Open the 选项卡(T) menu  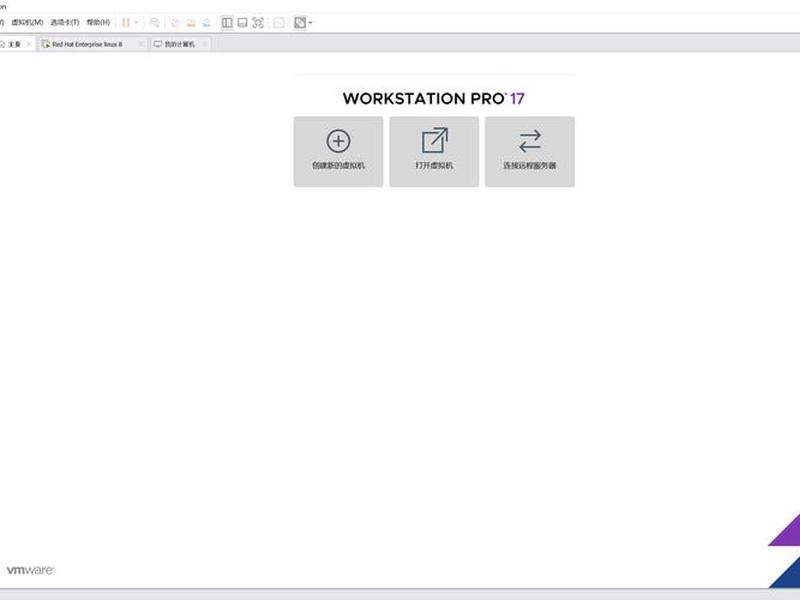[65, 22]
